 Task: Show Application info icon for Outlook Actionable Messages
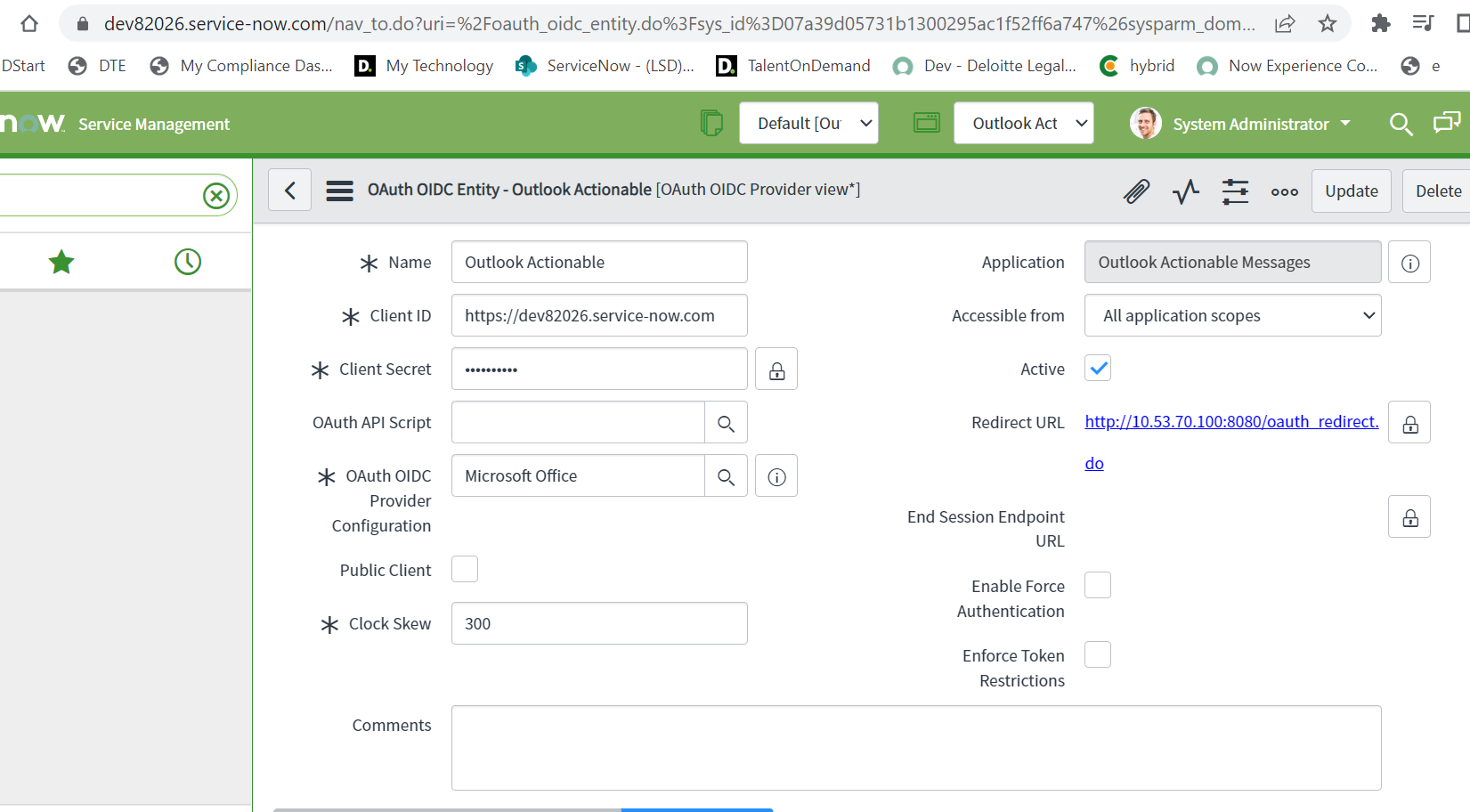point(1409,262)
